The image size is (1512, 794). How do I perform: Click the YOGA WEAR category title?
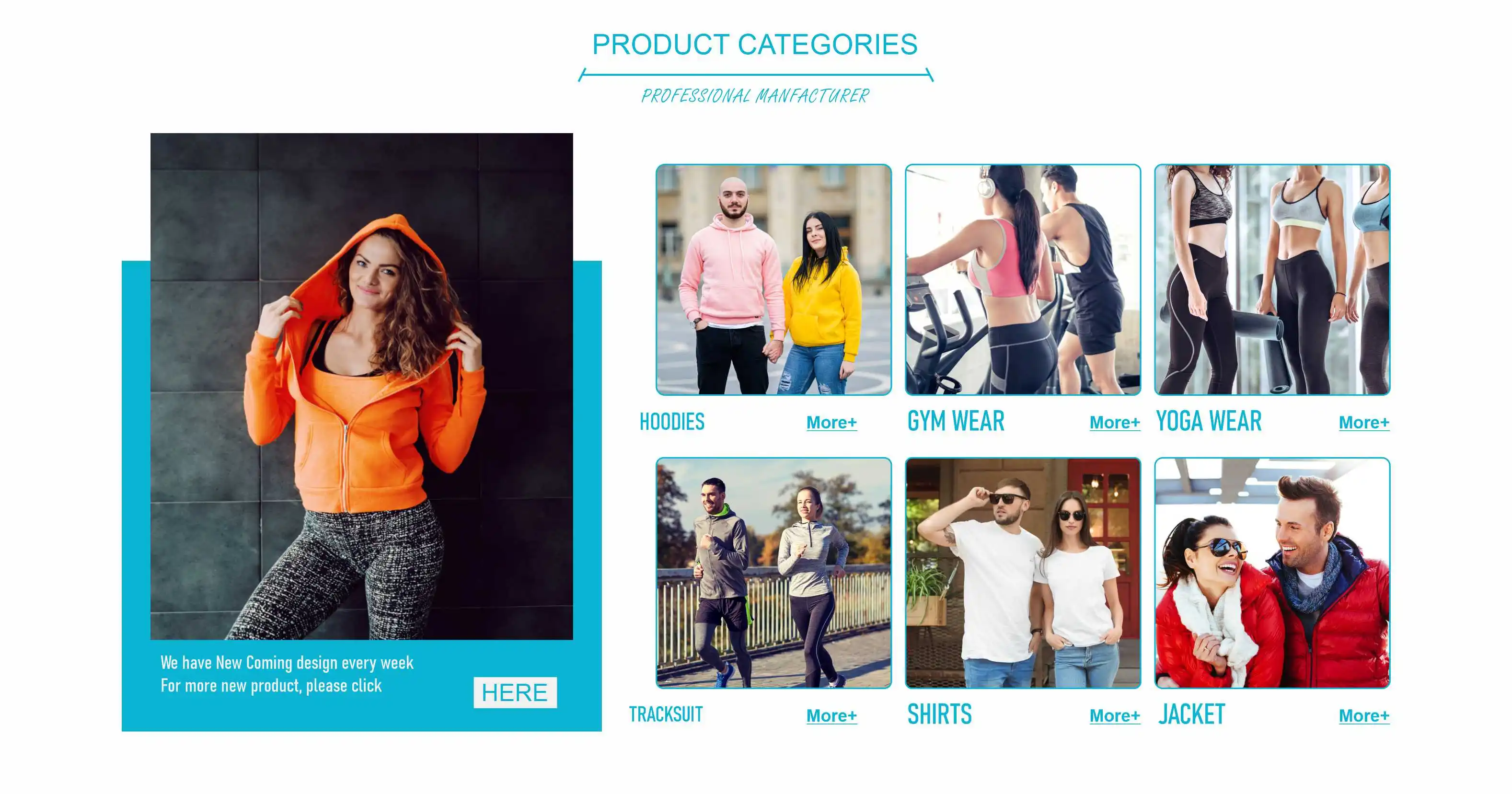(x=1209, y=421)
